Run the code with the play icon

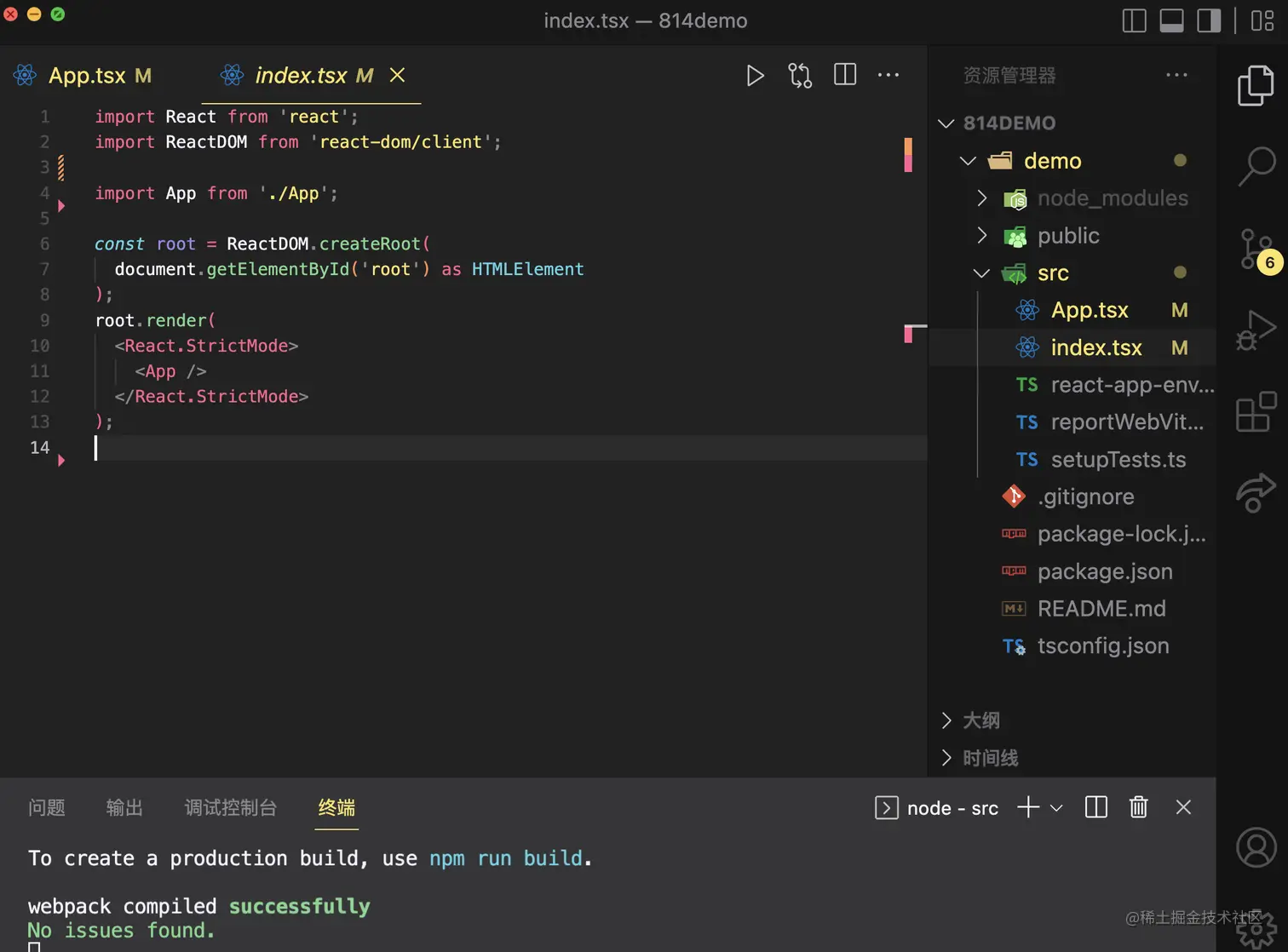(755, 76)
